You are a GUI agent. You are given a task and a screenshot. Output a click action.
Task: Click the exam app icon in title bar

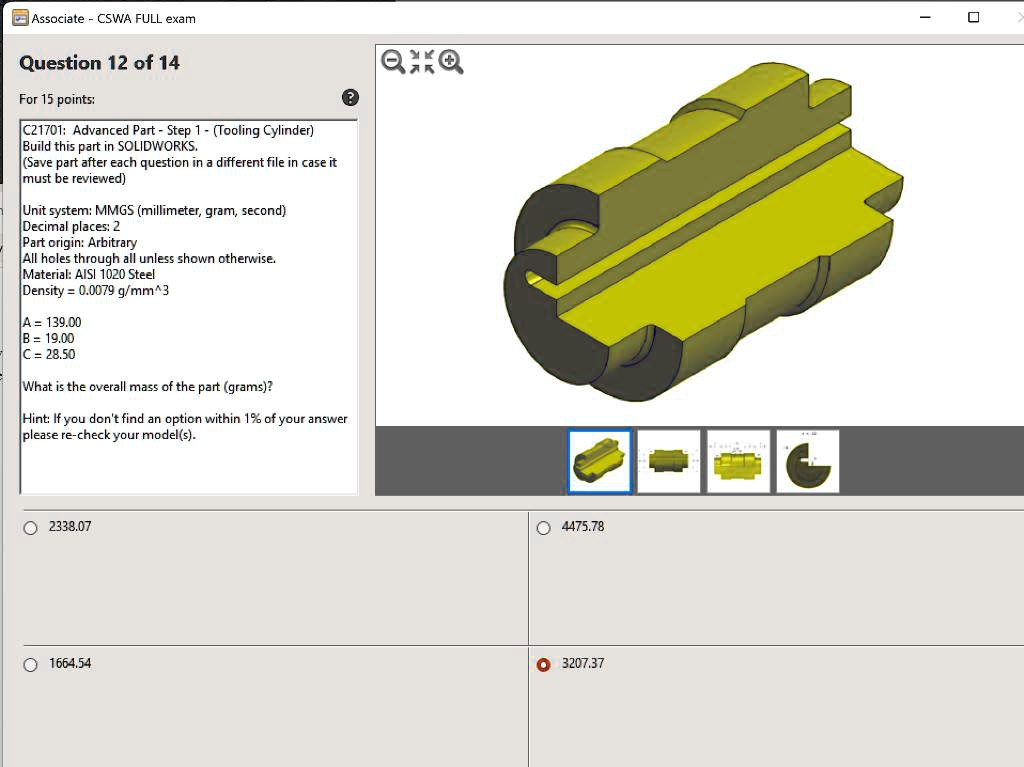(x=20, y=18)
